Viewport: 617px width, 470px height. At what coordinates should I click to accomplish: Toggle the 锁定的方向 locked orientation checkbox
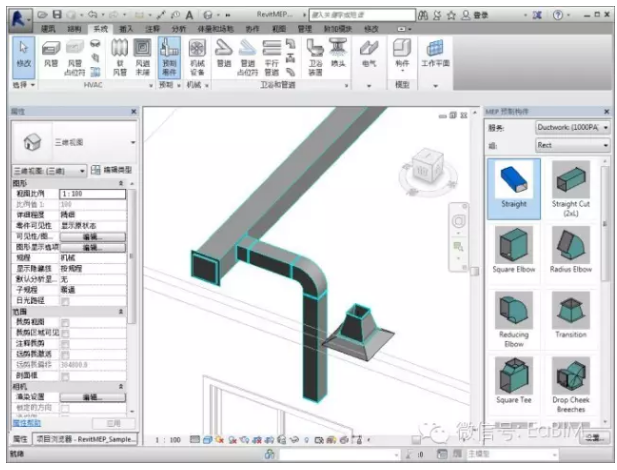click(65, 408)
